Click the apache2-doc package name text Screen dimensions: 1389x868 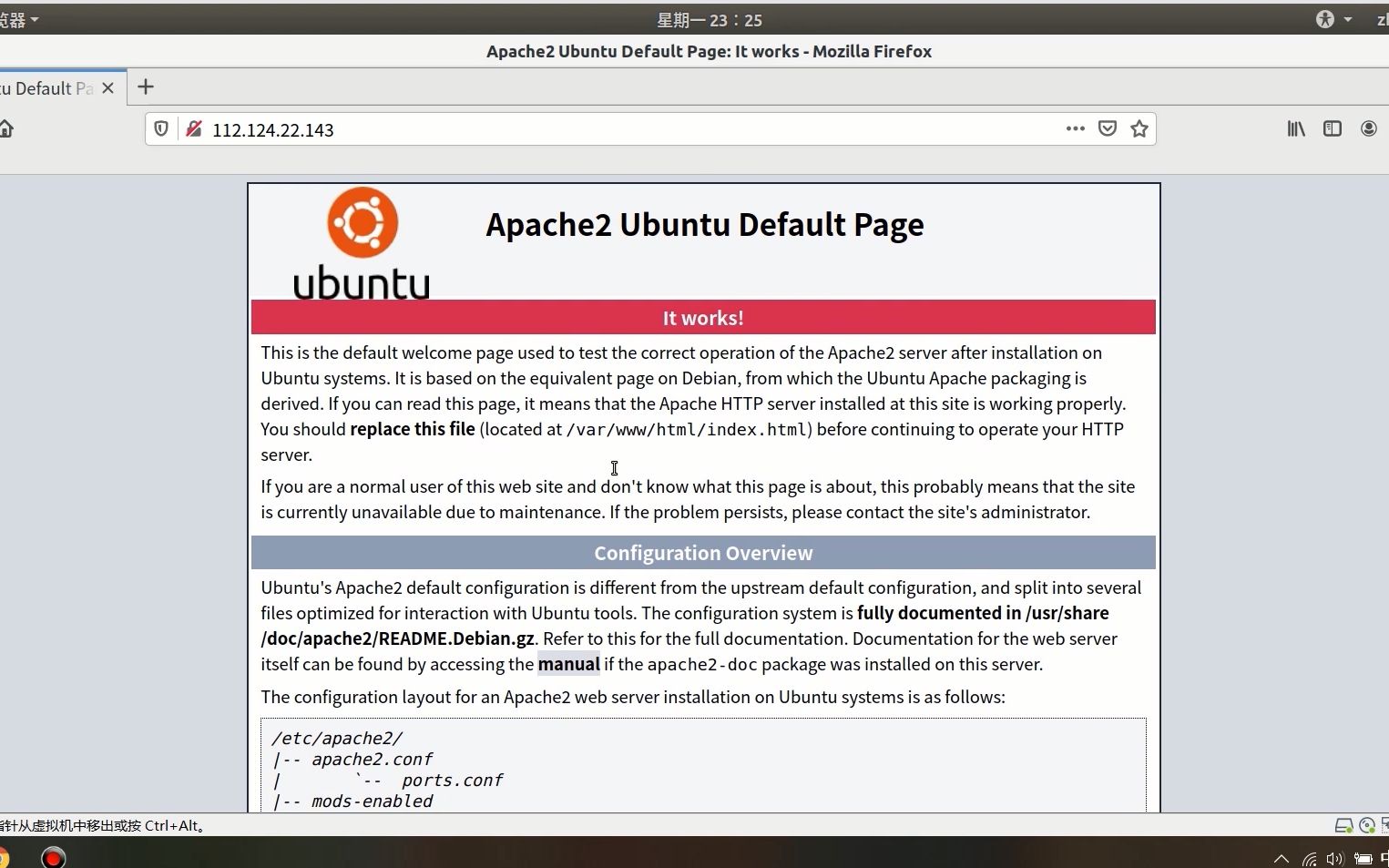[702, 664]
